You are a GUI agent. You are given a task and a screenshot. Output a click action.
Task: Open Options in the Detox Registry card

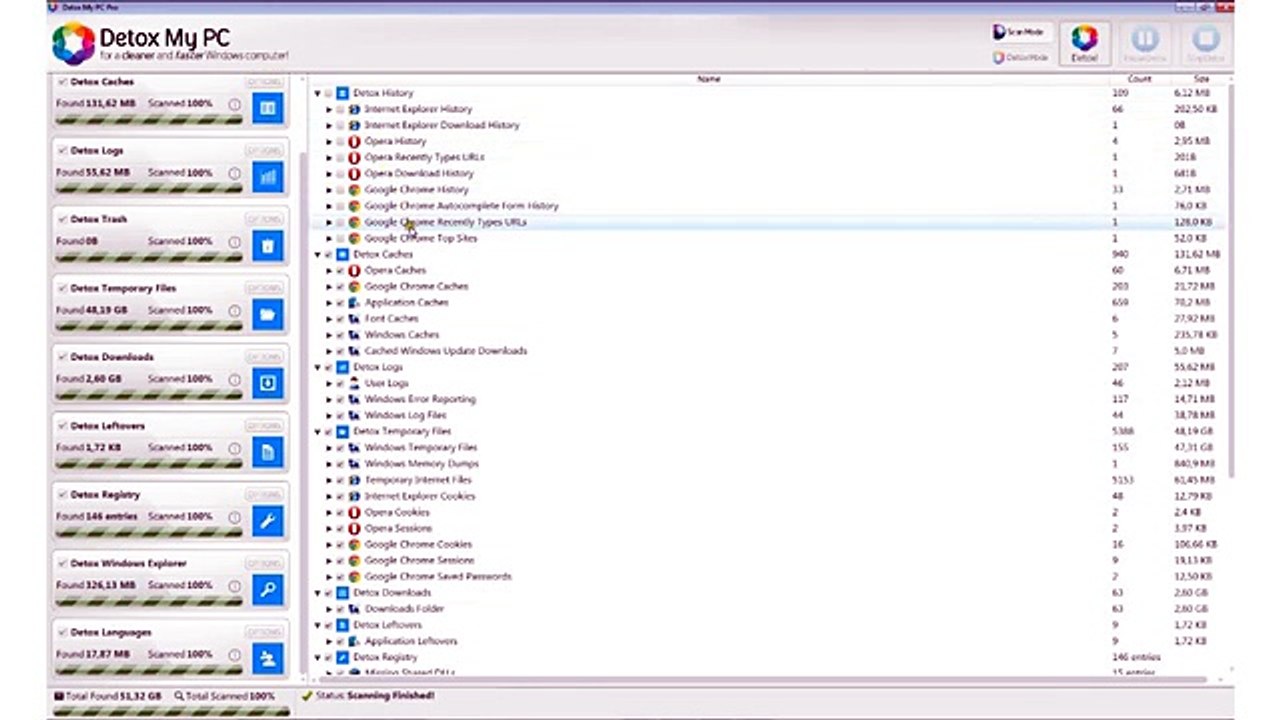pyautogui.click(x=264, y=495)
